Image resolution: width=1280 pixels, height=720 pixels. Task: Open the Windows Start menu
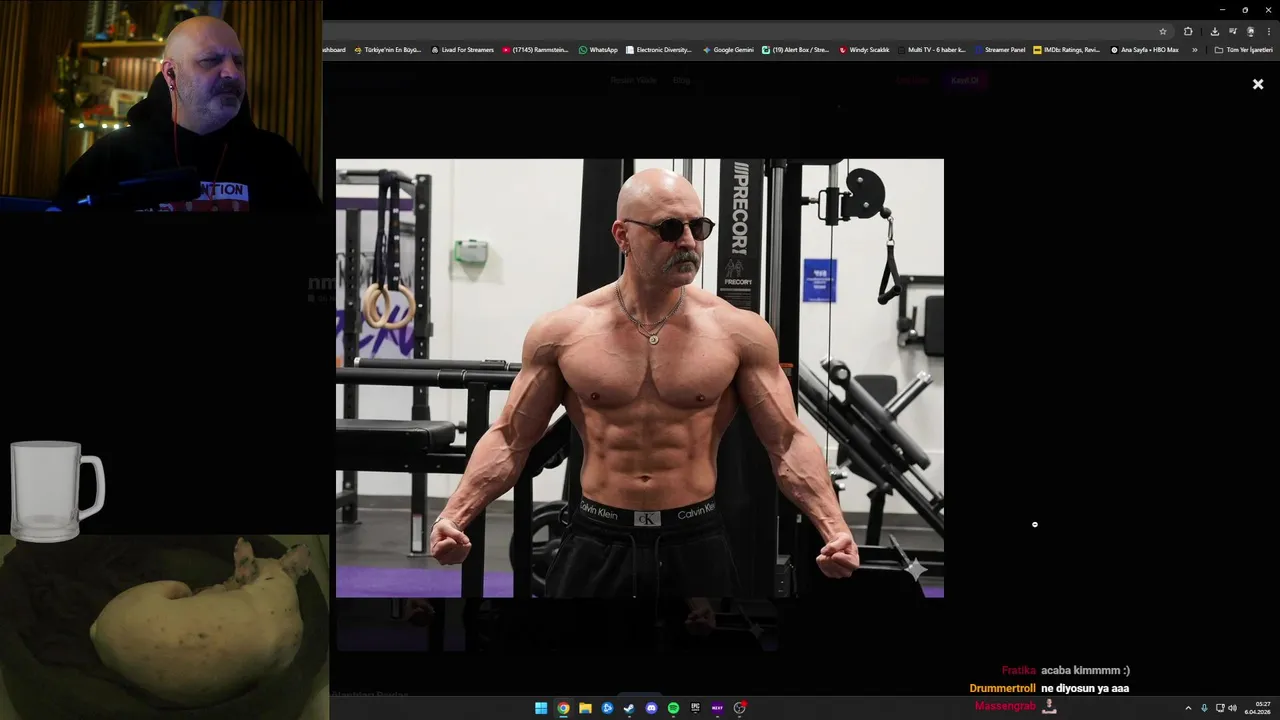[x=541, y=708]
